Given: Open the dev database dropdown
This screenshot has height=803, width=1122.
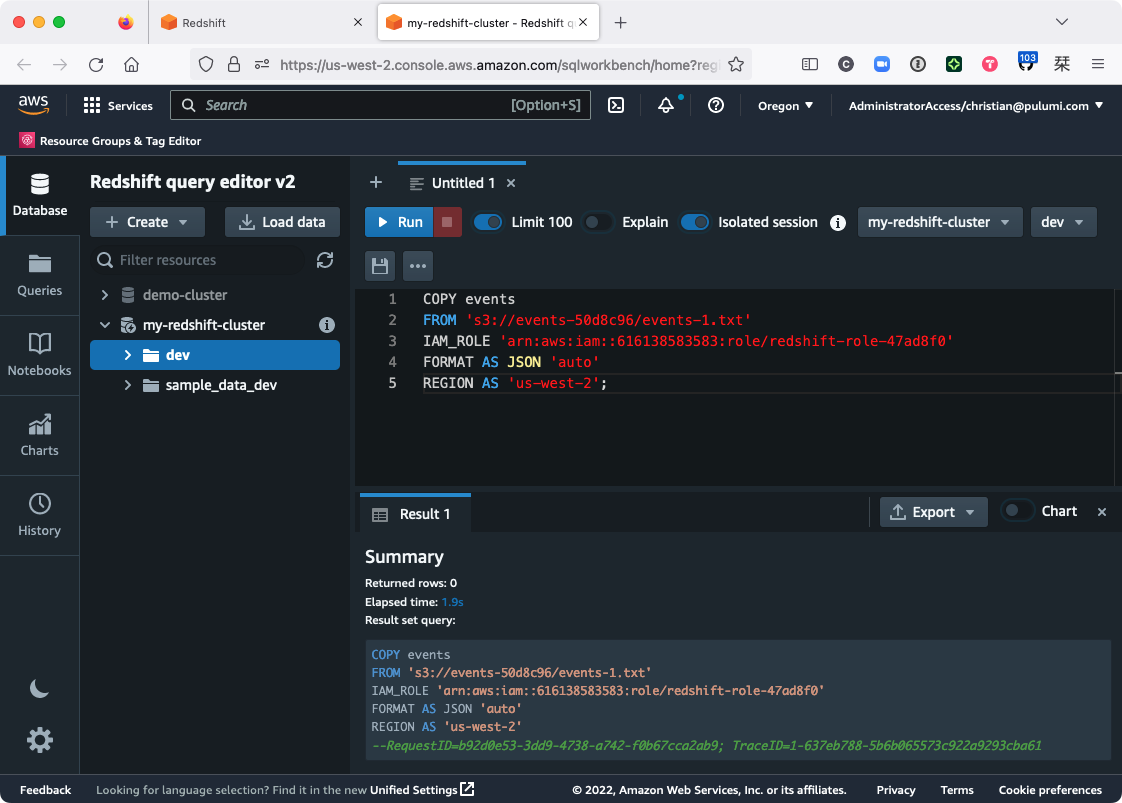Looking at the screenshot, I should 1063,222.
